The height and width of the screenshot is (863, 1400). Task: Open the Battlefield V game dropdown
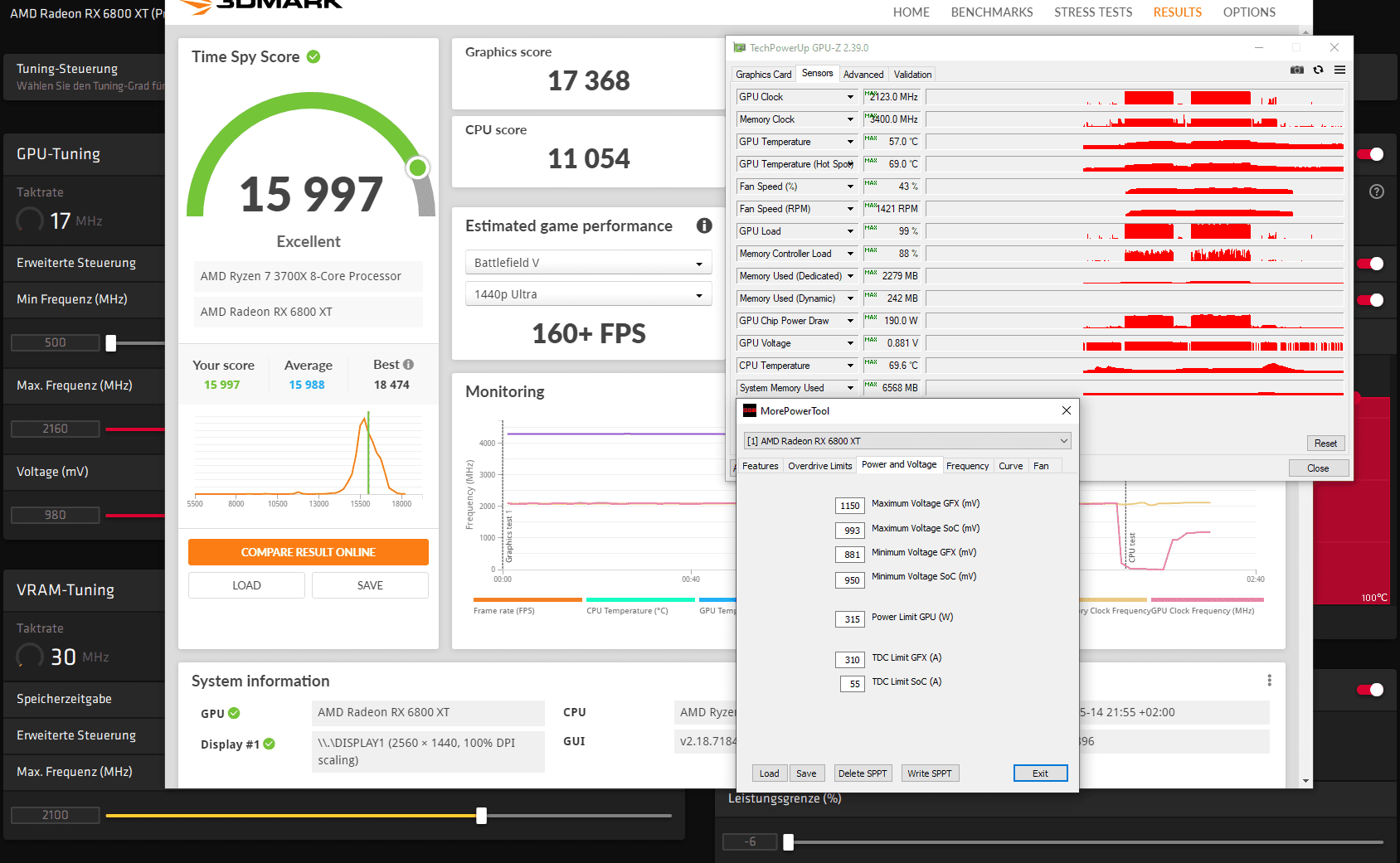click(x=588, y=263)
